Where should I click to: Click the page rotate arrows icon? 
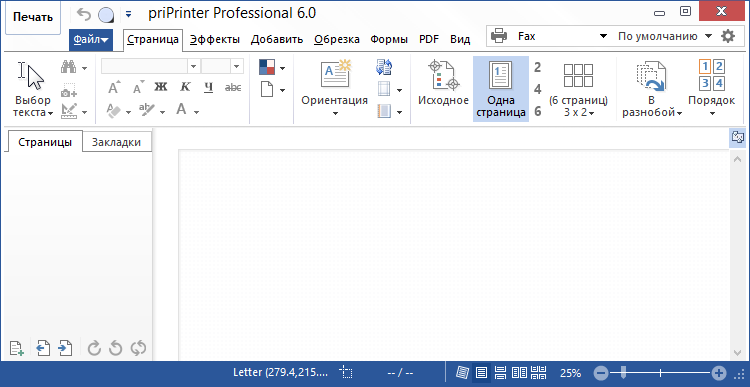[x=384, y=67]
